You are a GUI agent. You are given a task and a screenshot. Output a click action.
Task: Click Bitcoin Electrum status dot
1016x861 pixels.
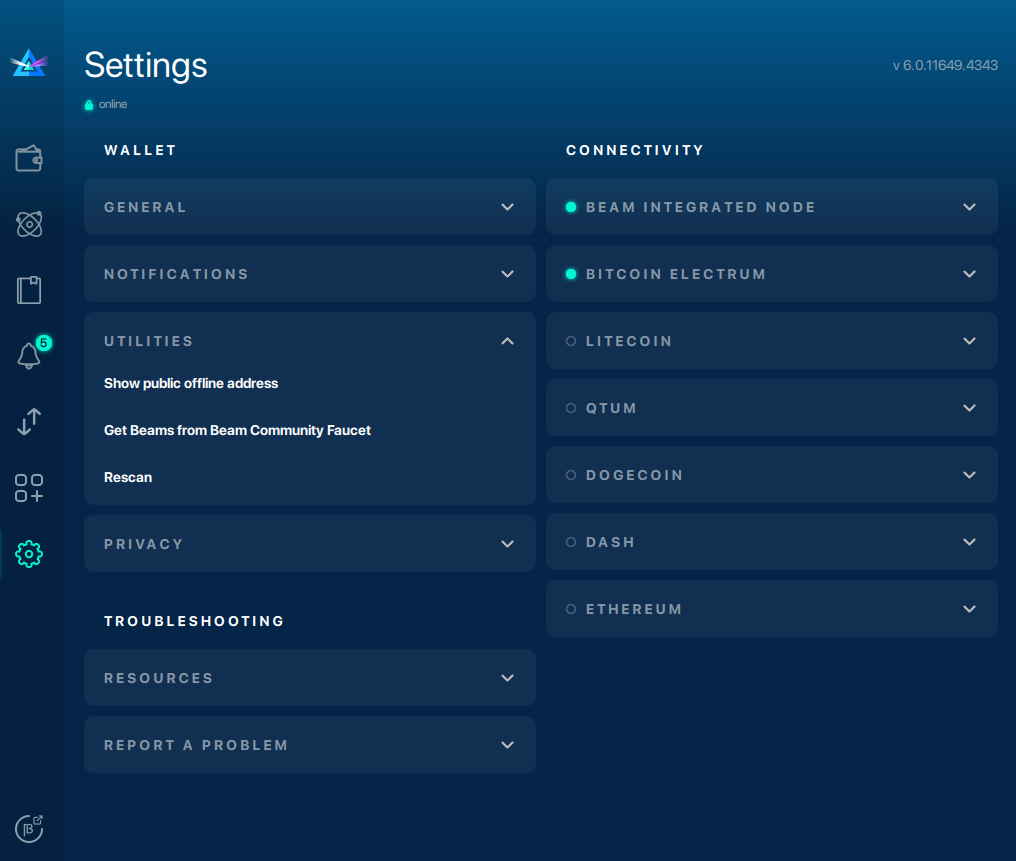tap(571, 274)
